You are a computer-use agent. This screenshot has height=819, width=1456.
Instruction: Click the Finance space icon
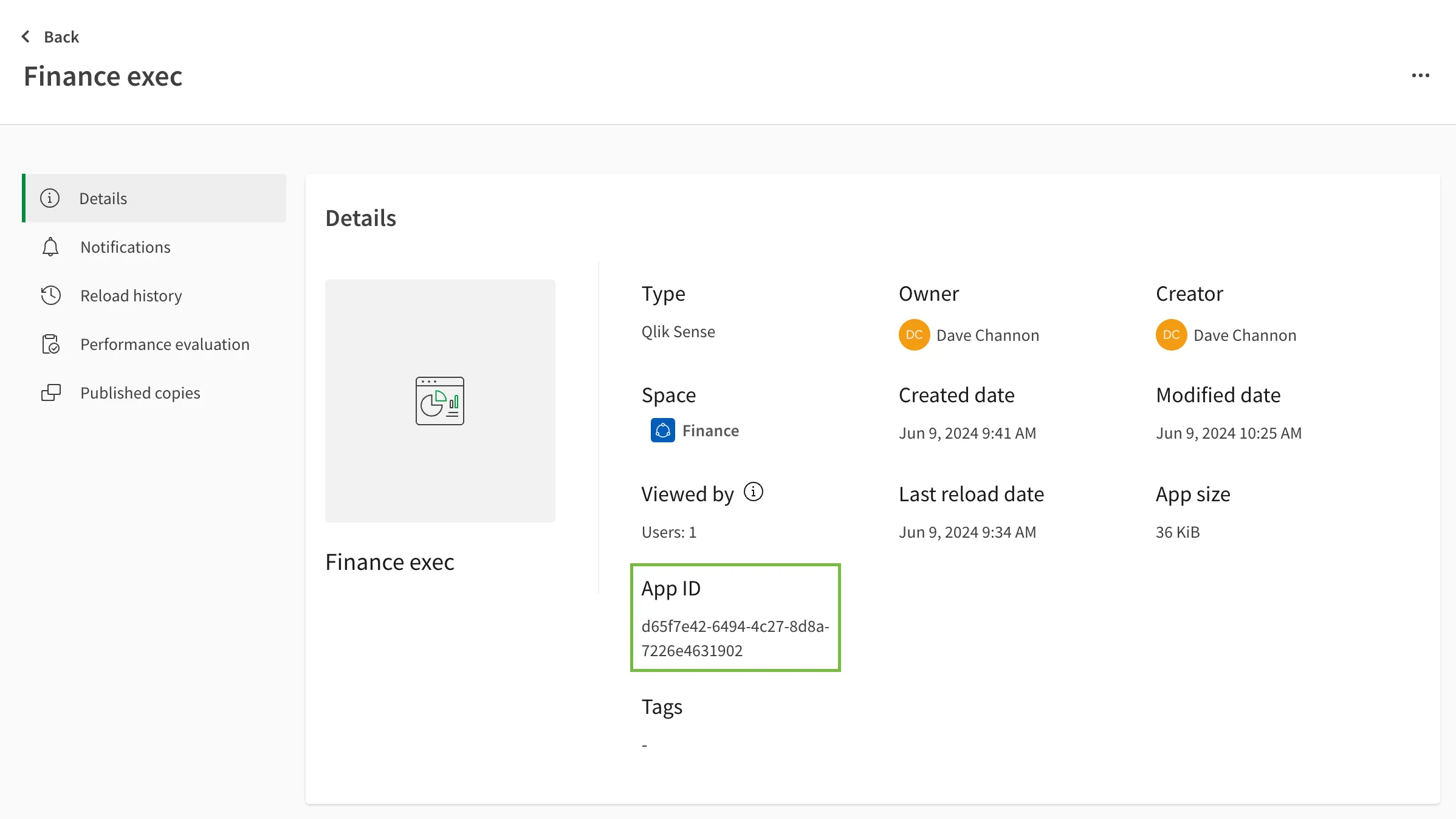(x=662, y=430)
